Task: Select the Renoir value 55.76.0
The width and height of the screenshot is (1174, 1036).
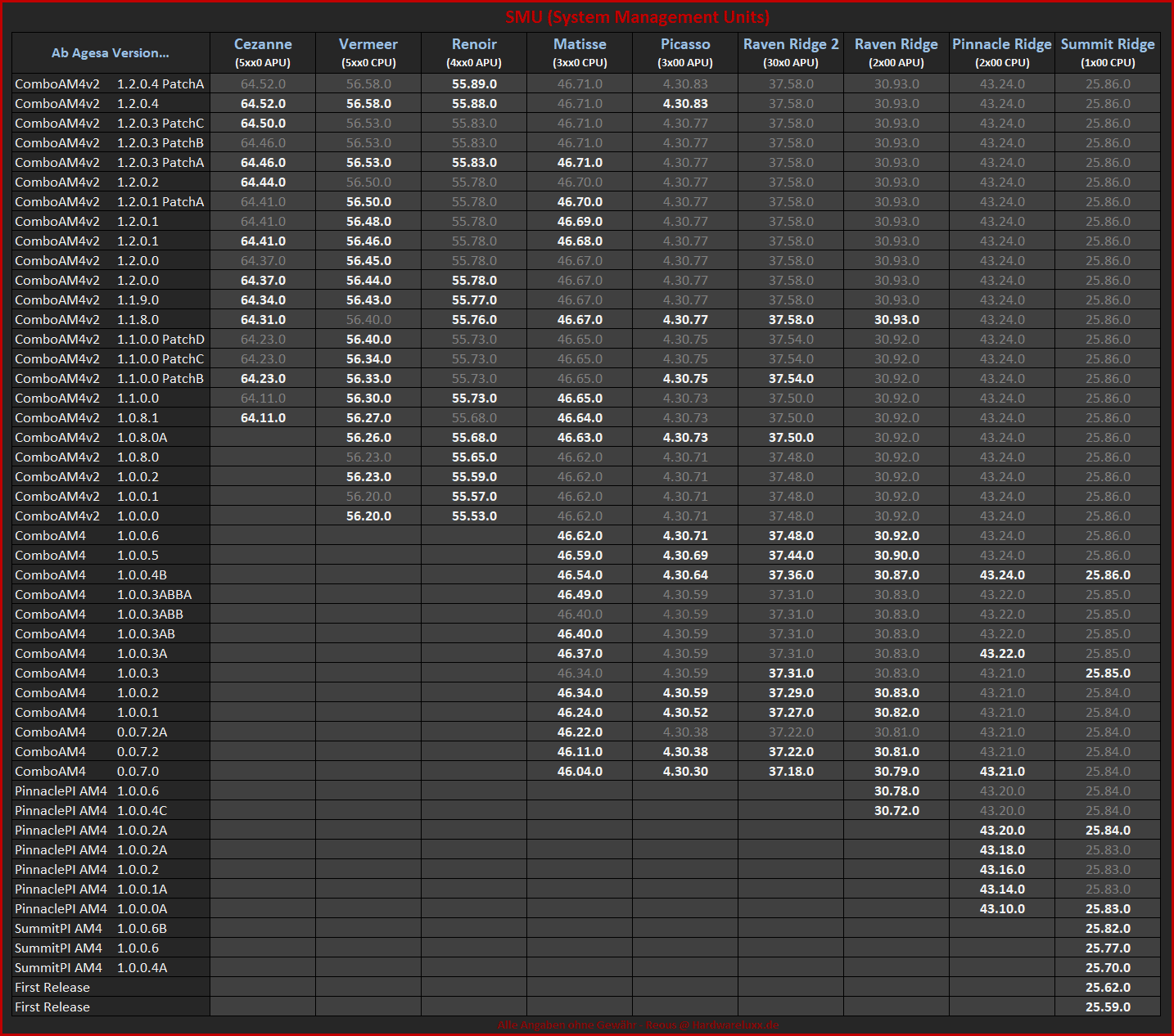Action: click(474, 319)
